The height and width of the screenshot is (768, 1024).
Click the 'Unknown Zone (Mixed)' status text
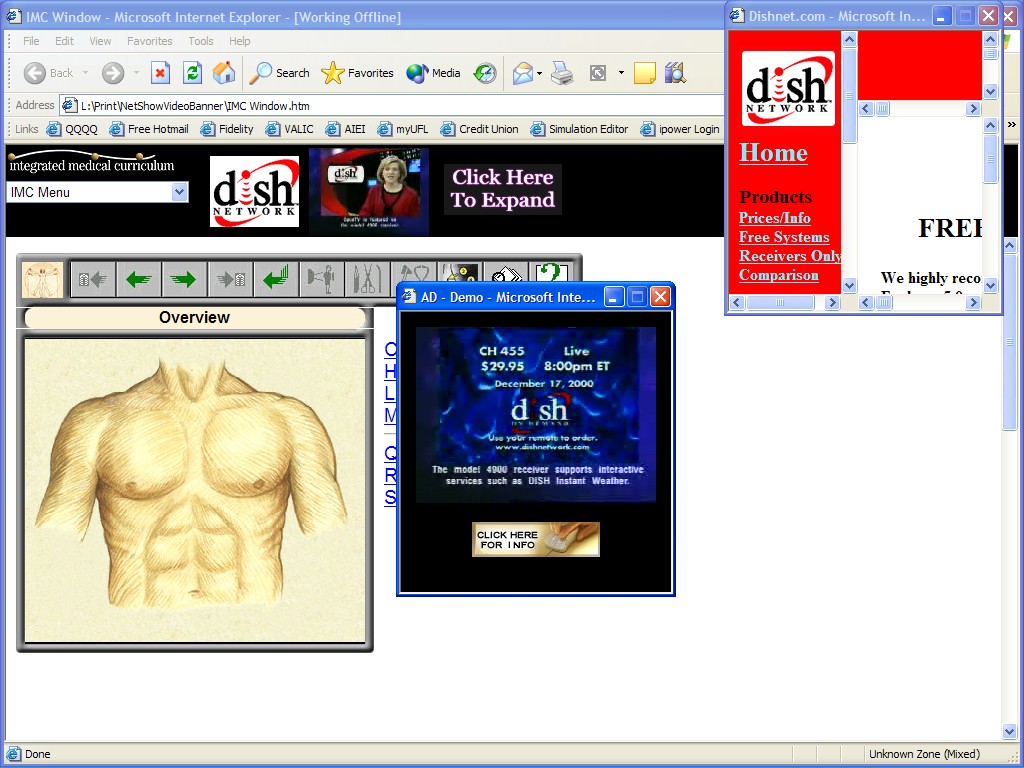(924, 754)
